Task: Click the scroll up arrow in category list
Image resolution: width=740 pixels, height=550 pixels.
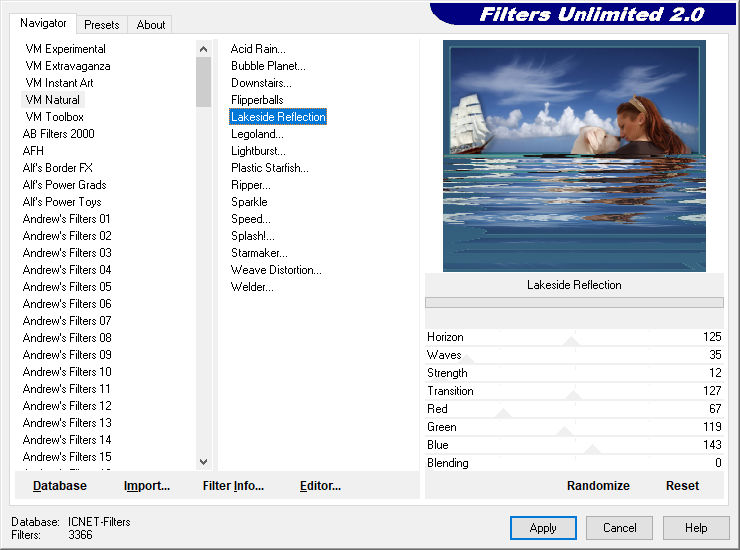Action: 203,49
